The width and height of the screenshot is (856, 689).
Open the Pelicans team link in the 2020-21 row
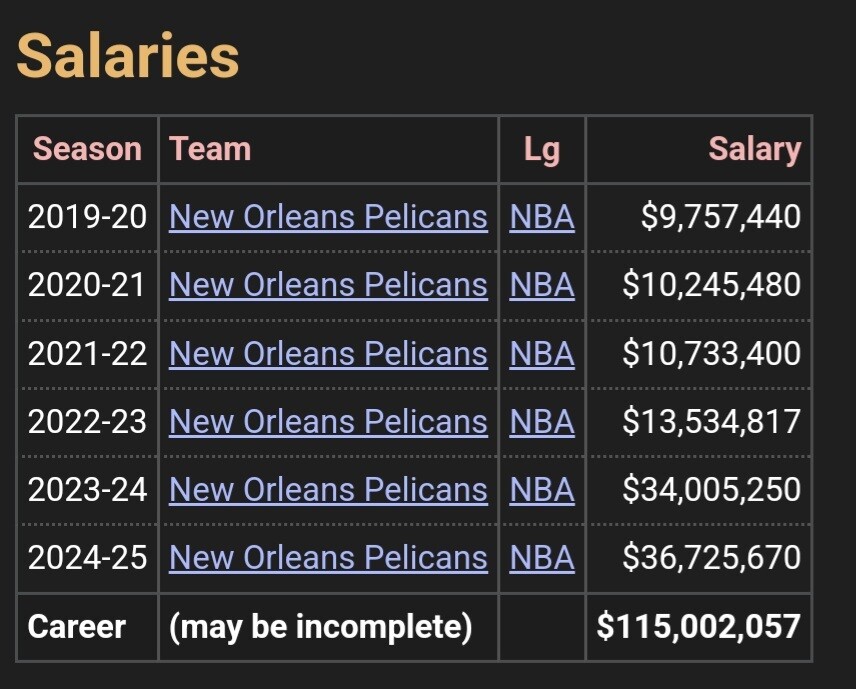tap(328, 285)
